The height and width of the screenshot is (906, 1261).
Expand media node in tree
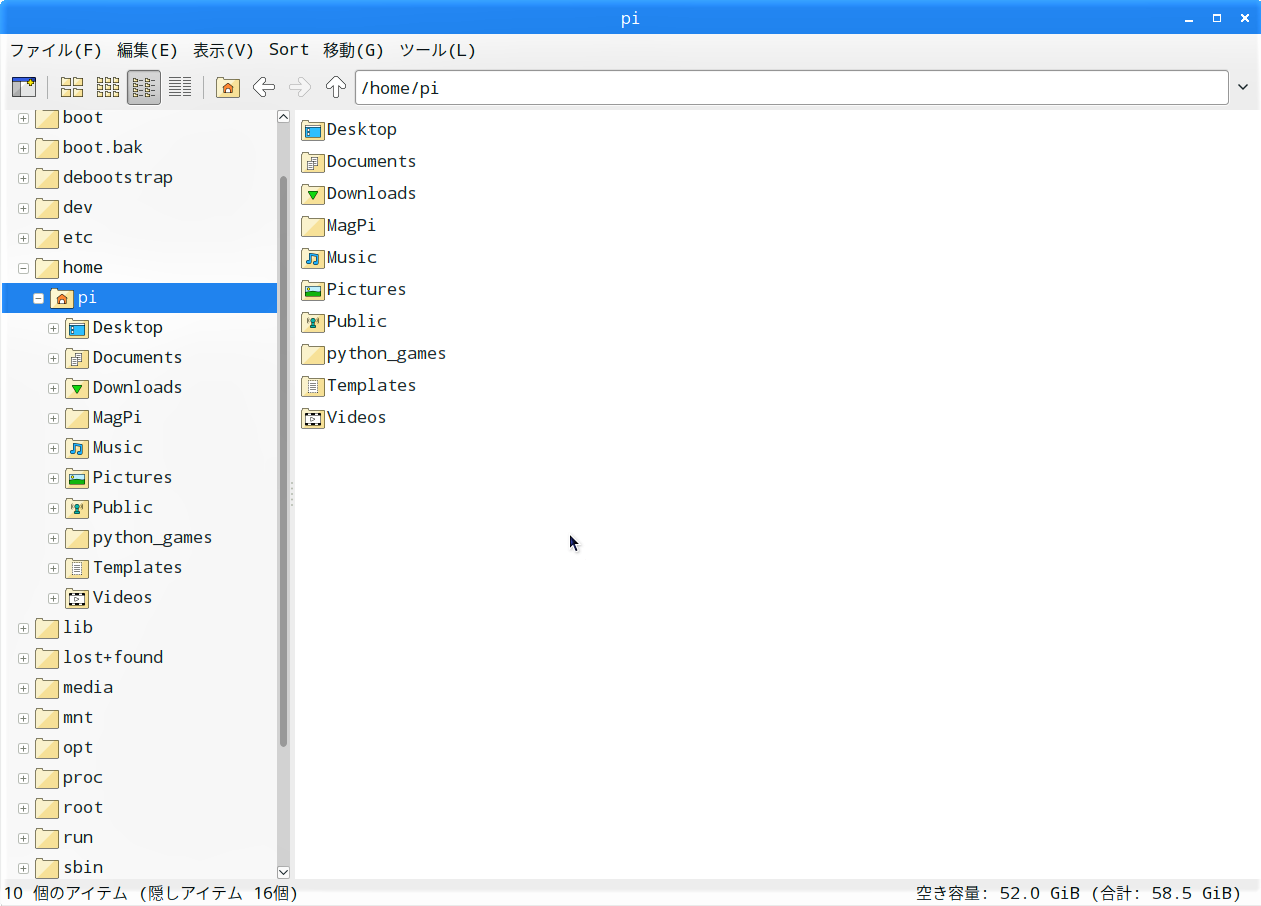(23, 688)
